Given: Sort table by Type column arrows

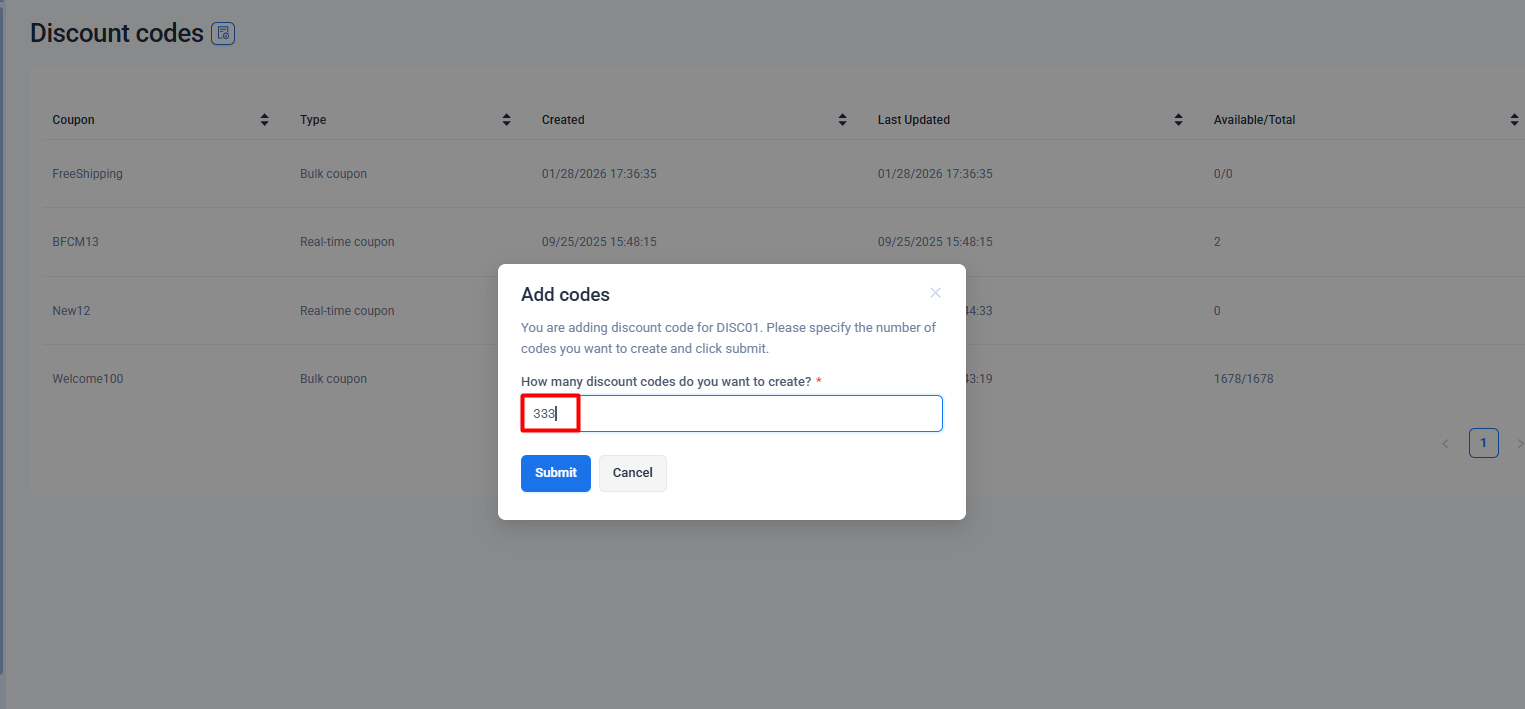Looking at the screenshot, I should point(507,120).
